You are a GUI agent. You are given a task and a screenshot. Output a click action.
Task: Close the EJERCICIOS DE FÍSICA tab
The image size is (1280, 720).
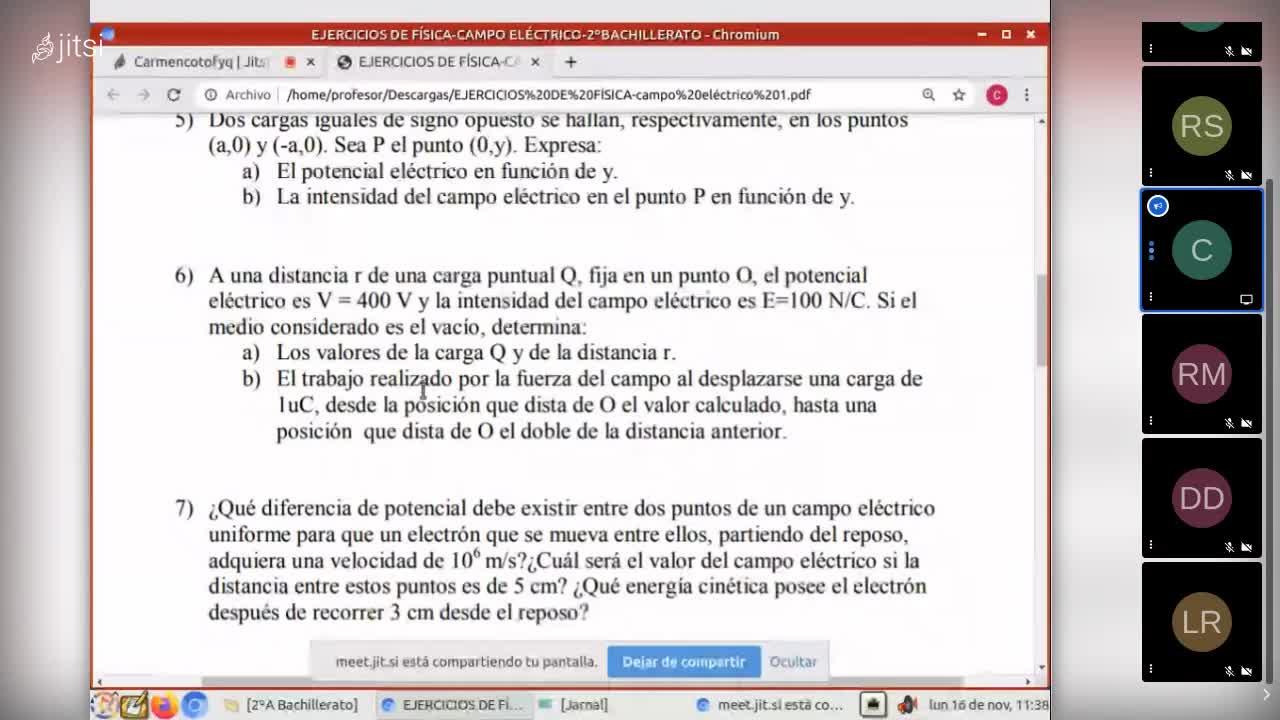click(x=535, y=62)
